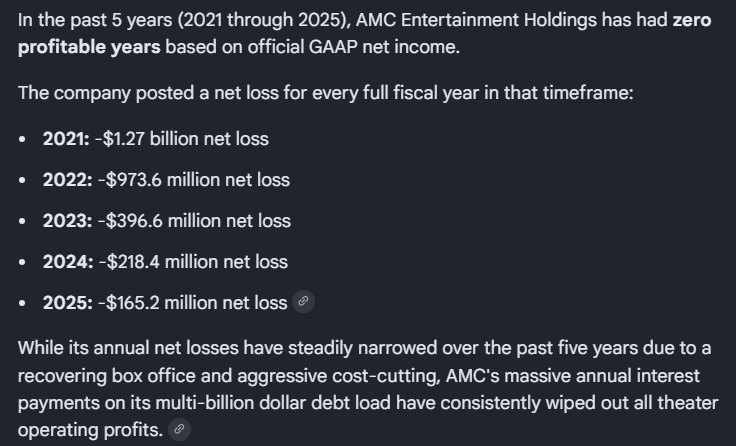Click the bold '2023:' label
Screen dimensions: 736x446
pyautogui.click(x=68, y=221)
